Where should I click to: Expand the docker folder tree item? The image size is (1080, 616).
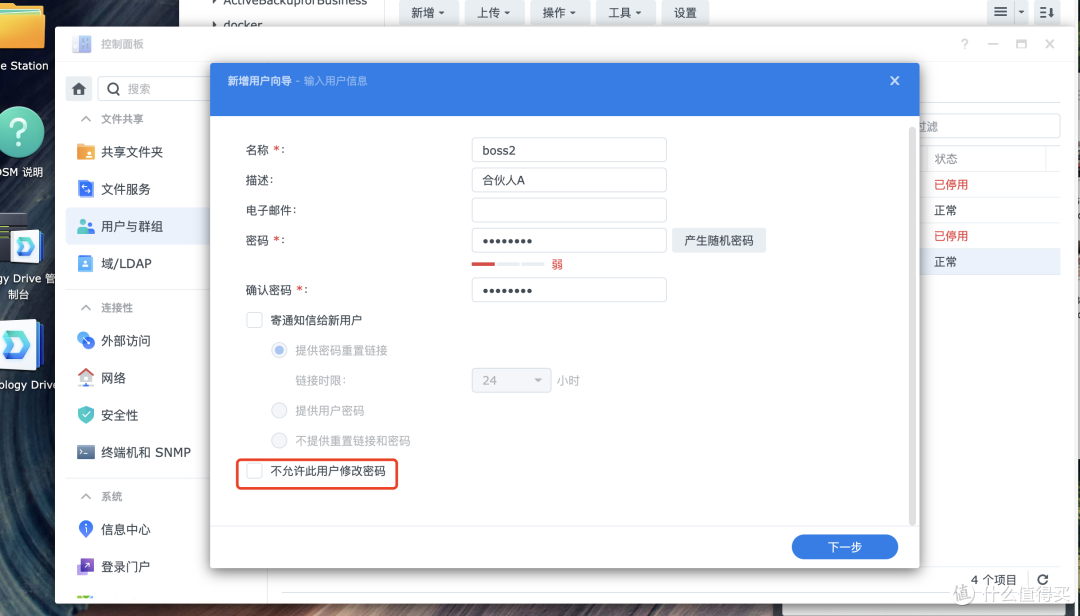(x=214, y=25)
